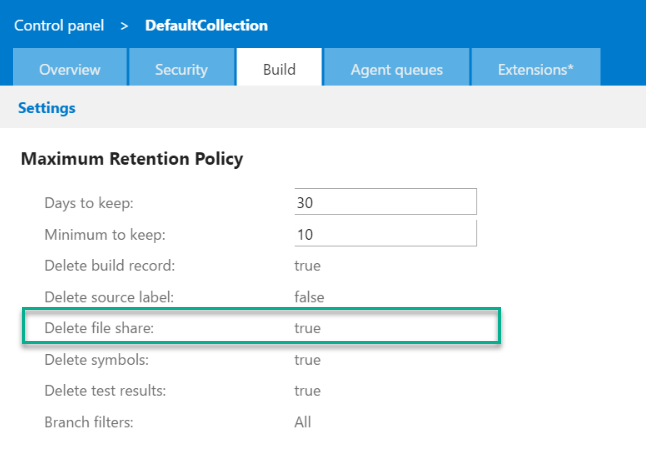The width and height of the screenshot is (646, 449).
Task: Click the Delete symbols true value
Action: 307,359
